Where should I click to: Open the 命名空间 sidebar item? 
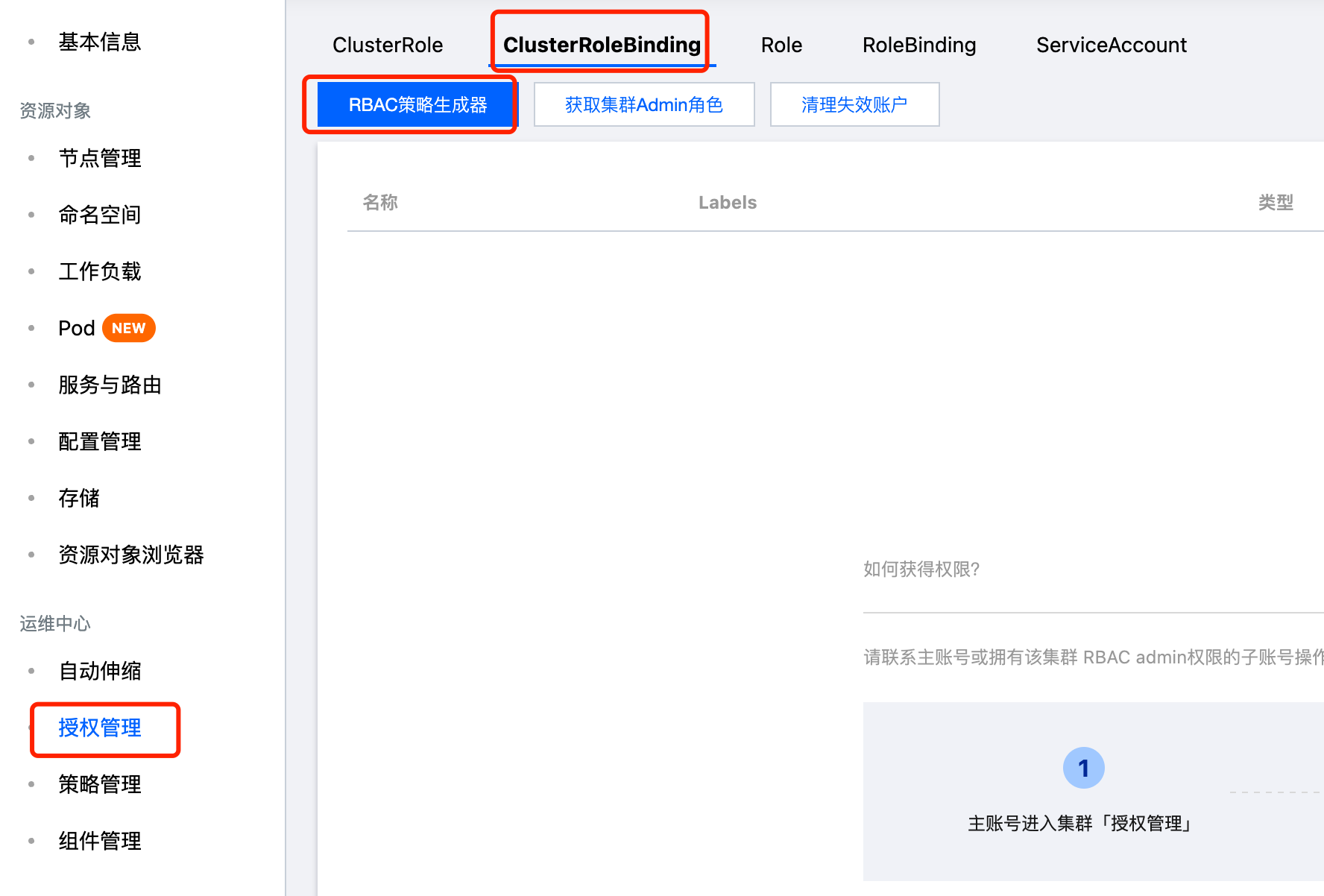(100, 215)
